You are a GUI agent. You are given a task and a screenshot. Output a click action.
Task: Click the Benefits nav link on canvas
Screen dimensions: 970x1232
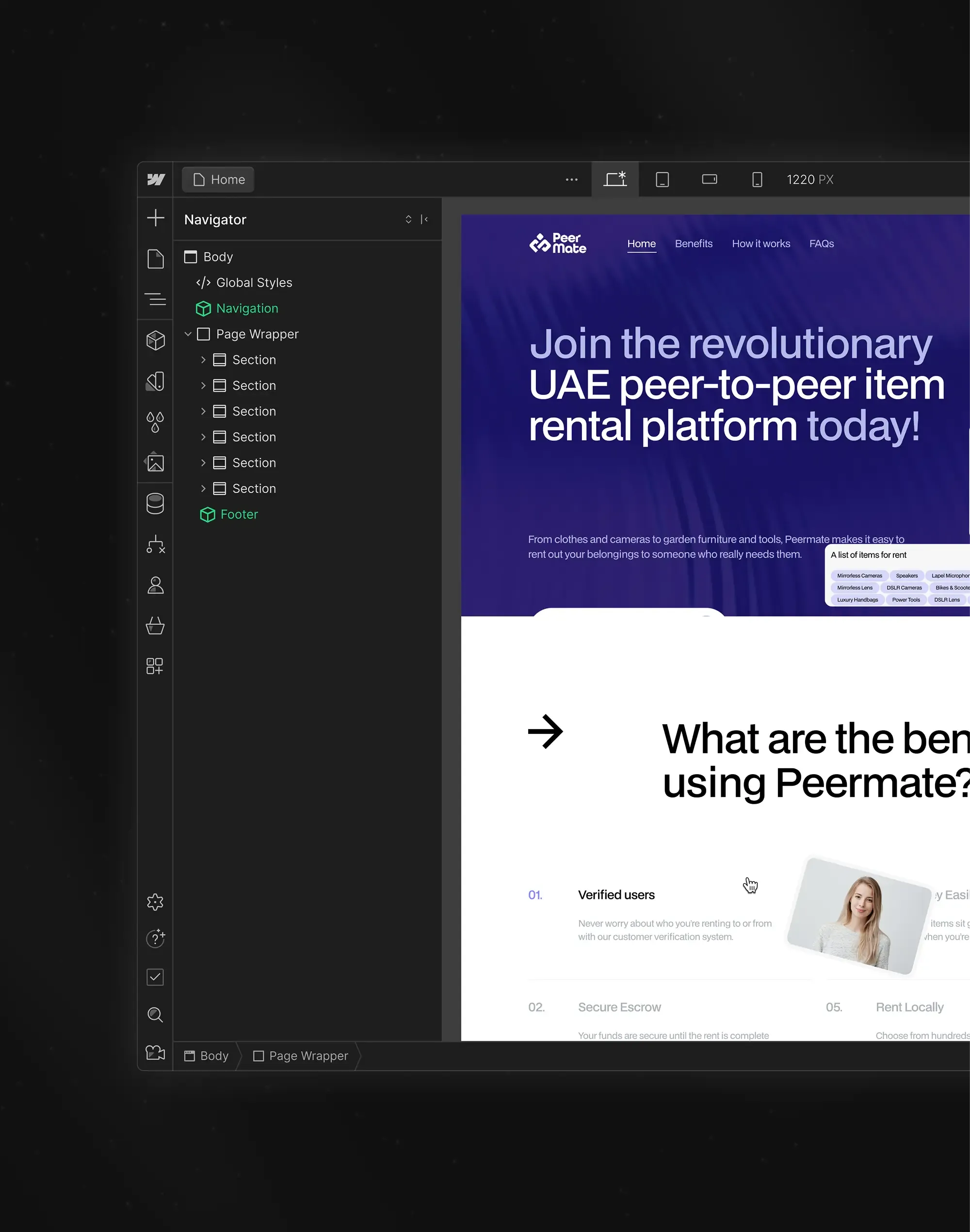click(694, 243)
